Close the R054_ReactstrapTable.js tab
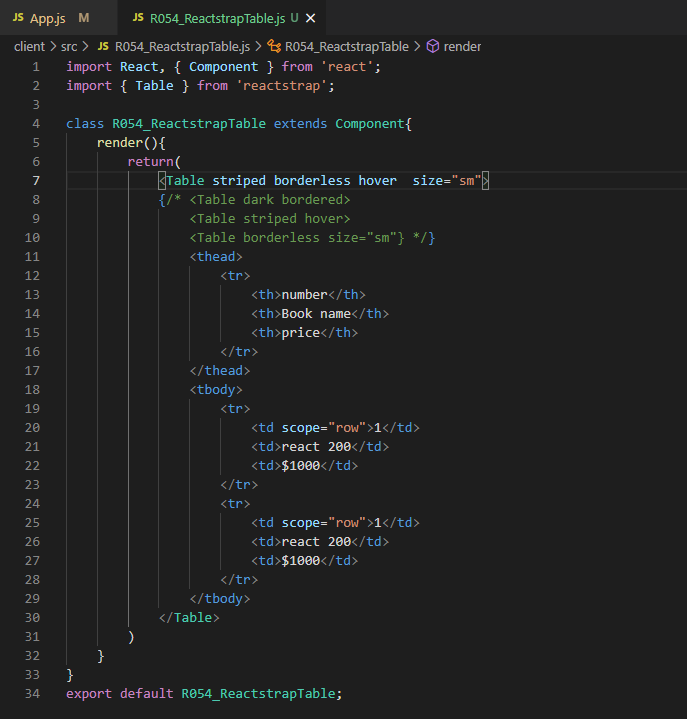Viewport: 687px width, 719px height. pos(310,18)
